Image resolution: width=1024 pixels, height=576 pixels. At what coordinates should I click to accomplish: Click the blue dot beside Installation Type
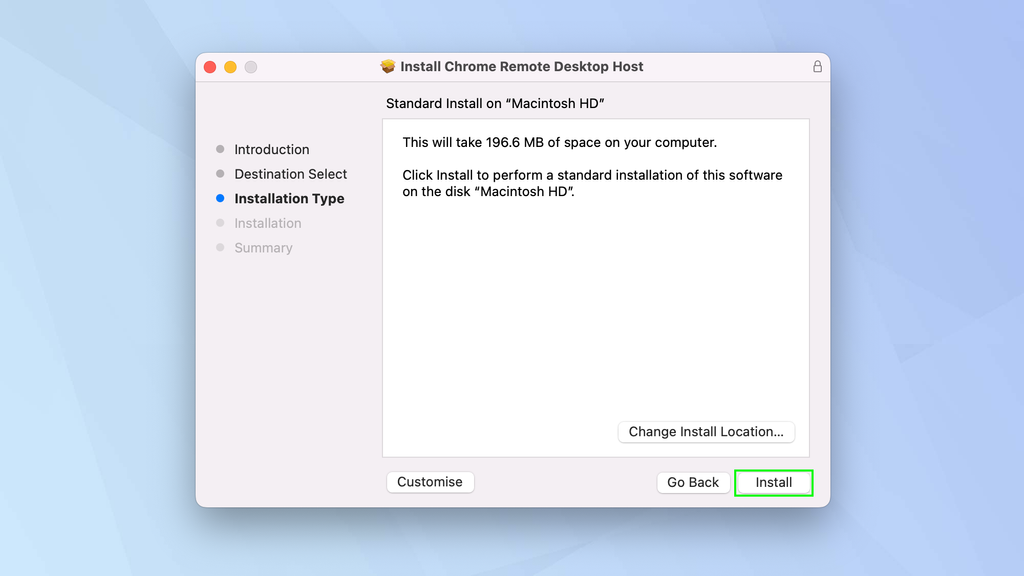click(x=218, y=198)
